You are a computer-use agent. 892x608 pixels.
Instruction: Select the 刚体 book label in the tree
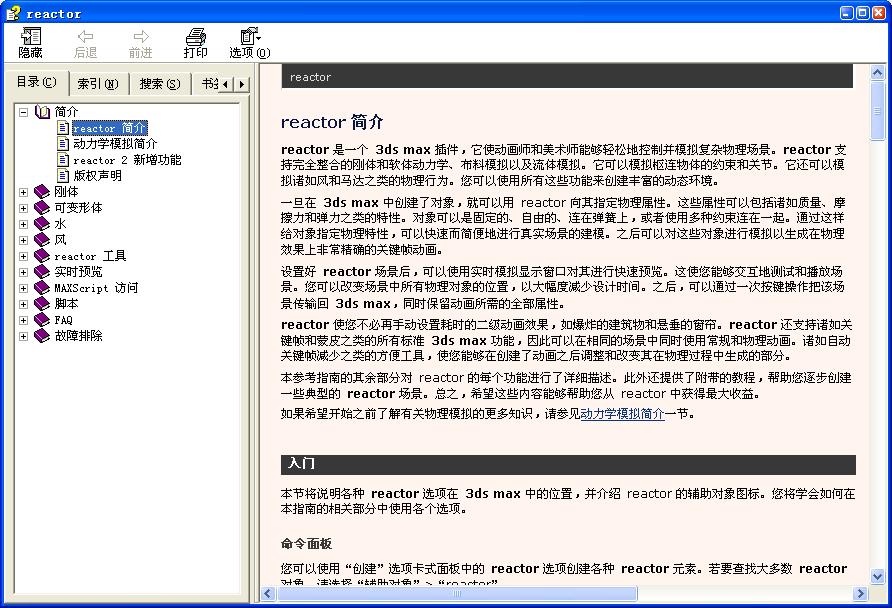(x=66, y=192)
